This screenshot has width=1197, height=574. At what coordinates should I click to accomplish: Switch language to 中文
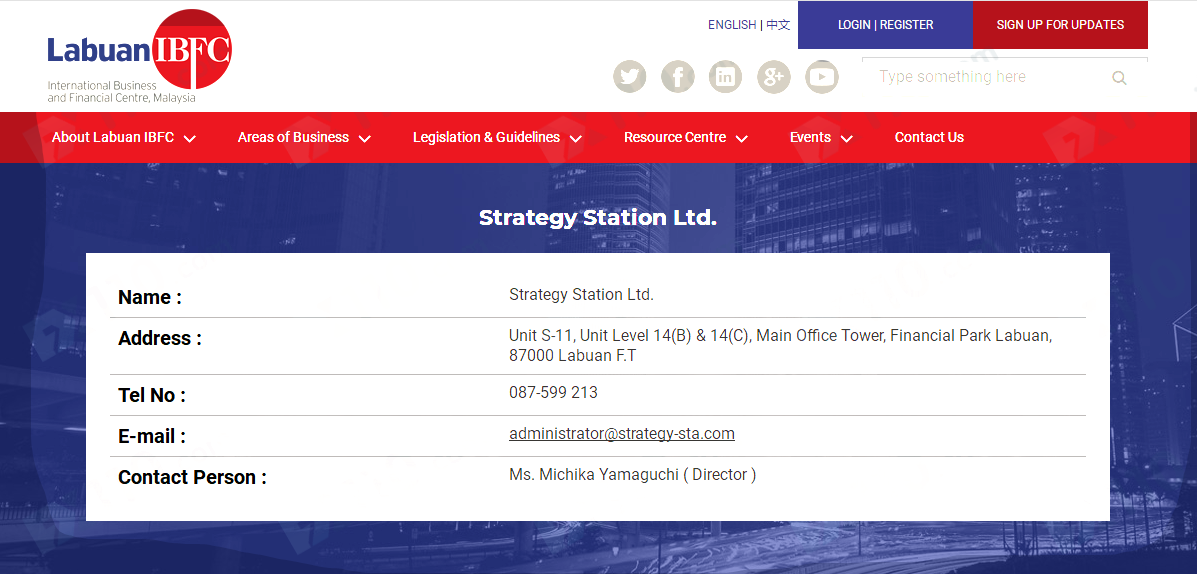pos(778,24)
